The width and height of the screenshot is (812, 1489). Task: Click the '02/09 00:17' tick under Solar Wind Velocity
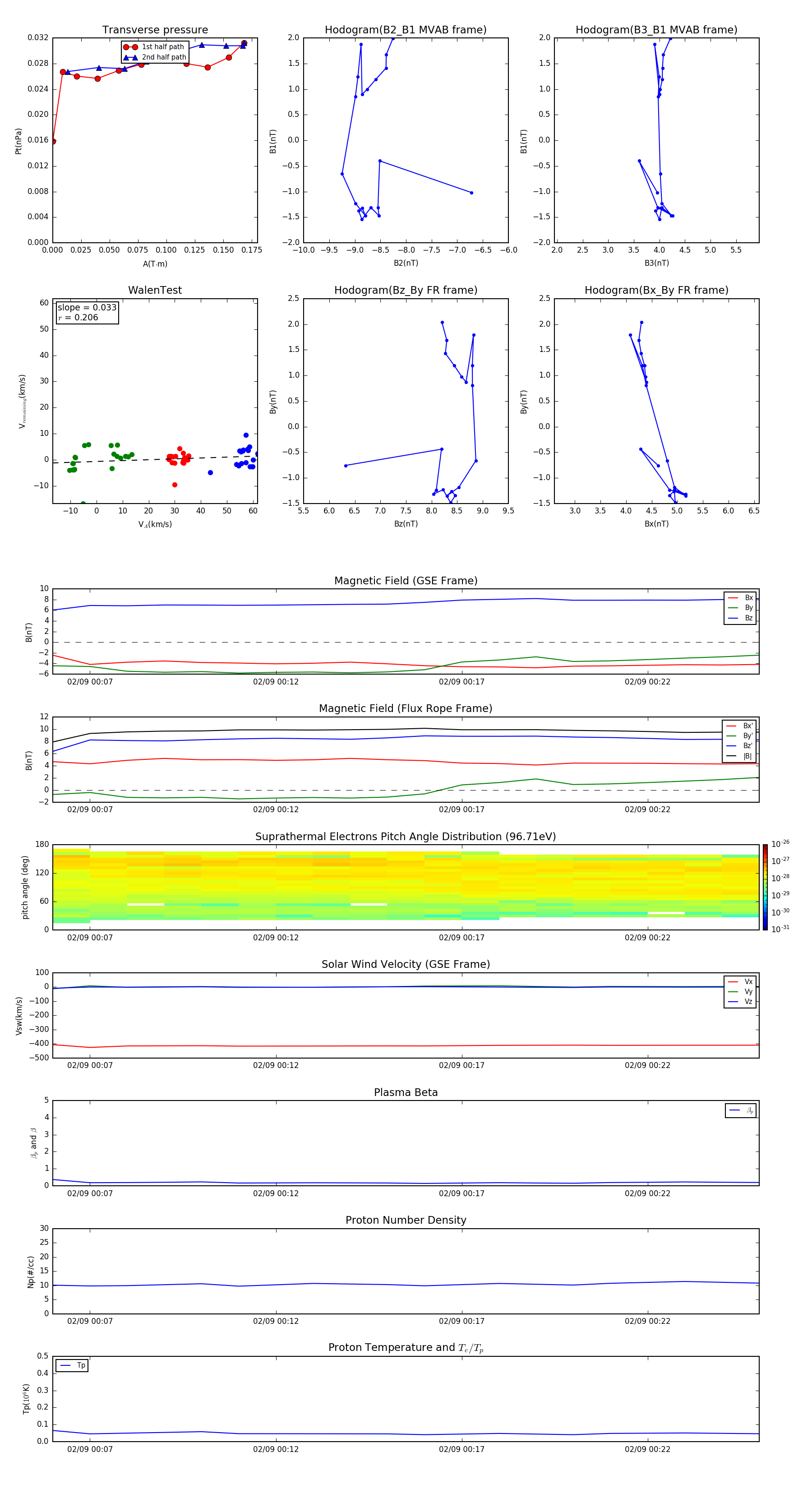click(461, 1065)
